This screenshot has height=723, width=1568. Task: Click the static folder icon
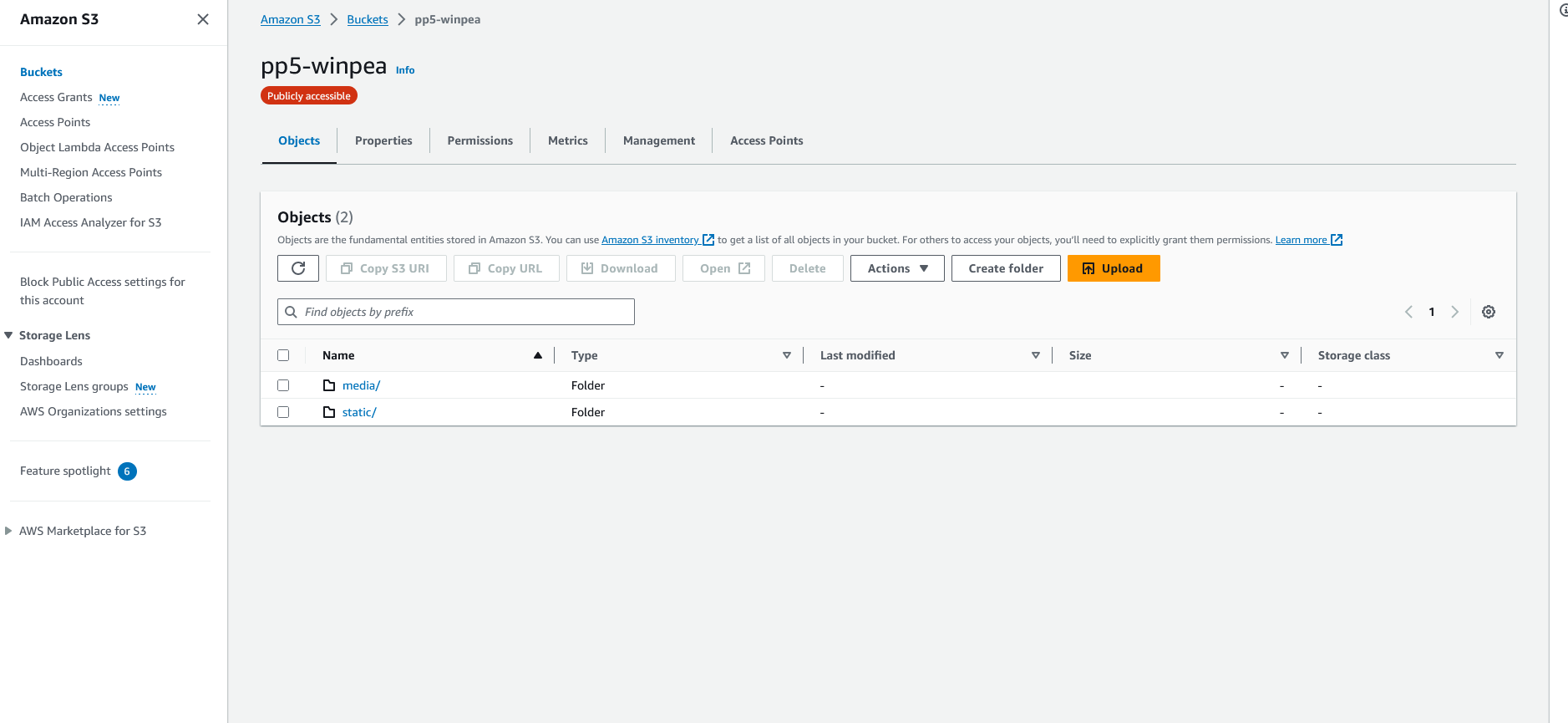coord(329,412)
